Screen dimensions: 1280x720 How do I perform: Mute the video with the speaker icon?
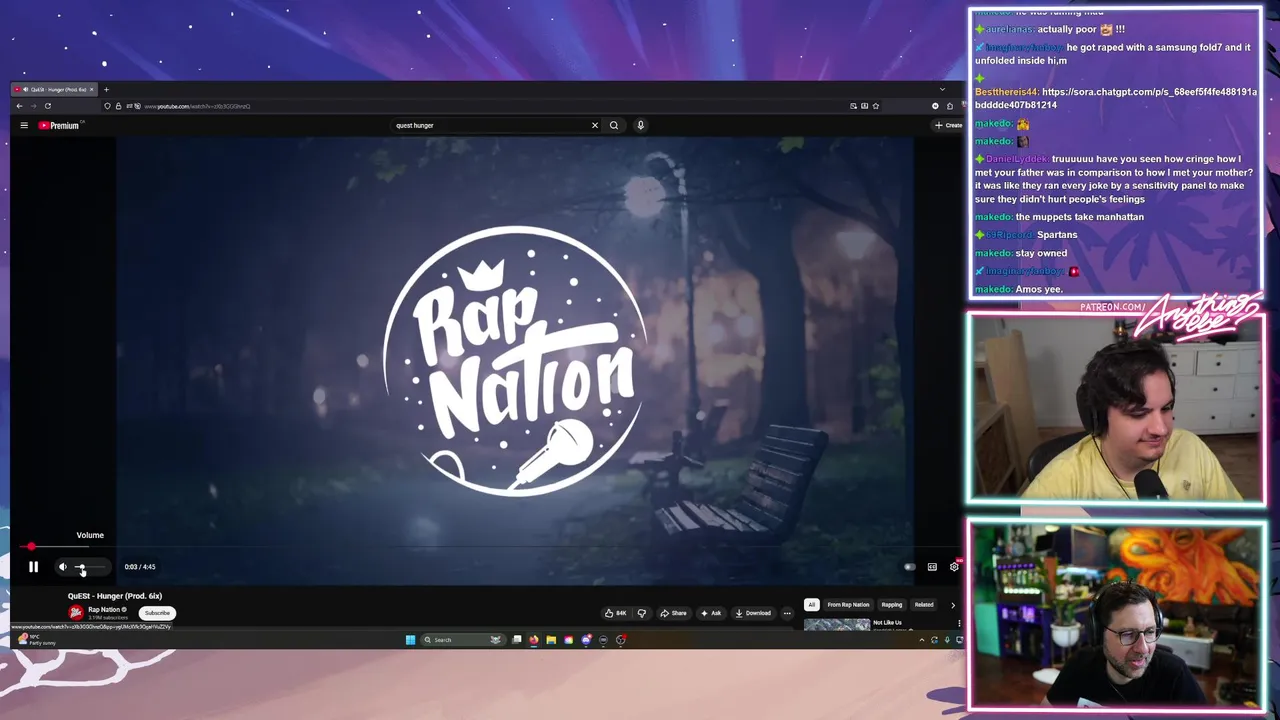[x=63, y=567]
